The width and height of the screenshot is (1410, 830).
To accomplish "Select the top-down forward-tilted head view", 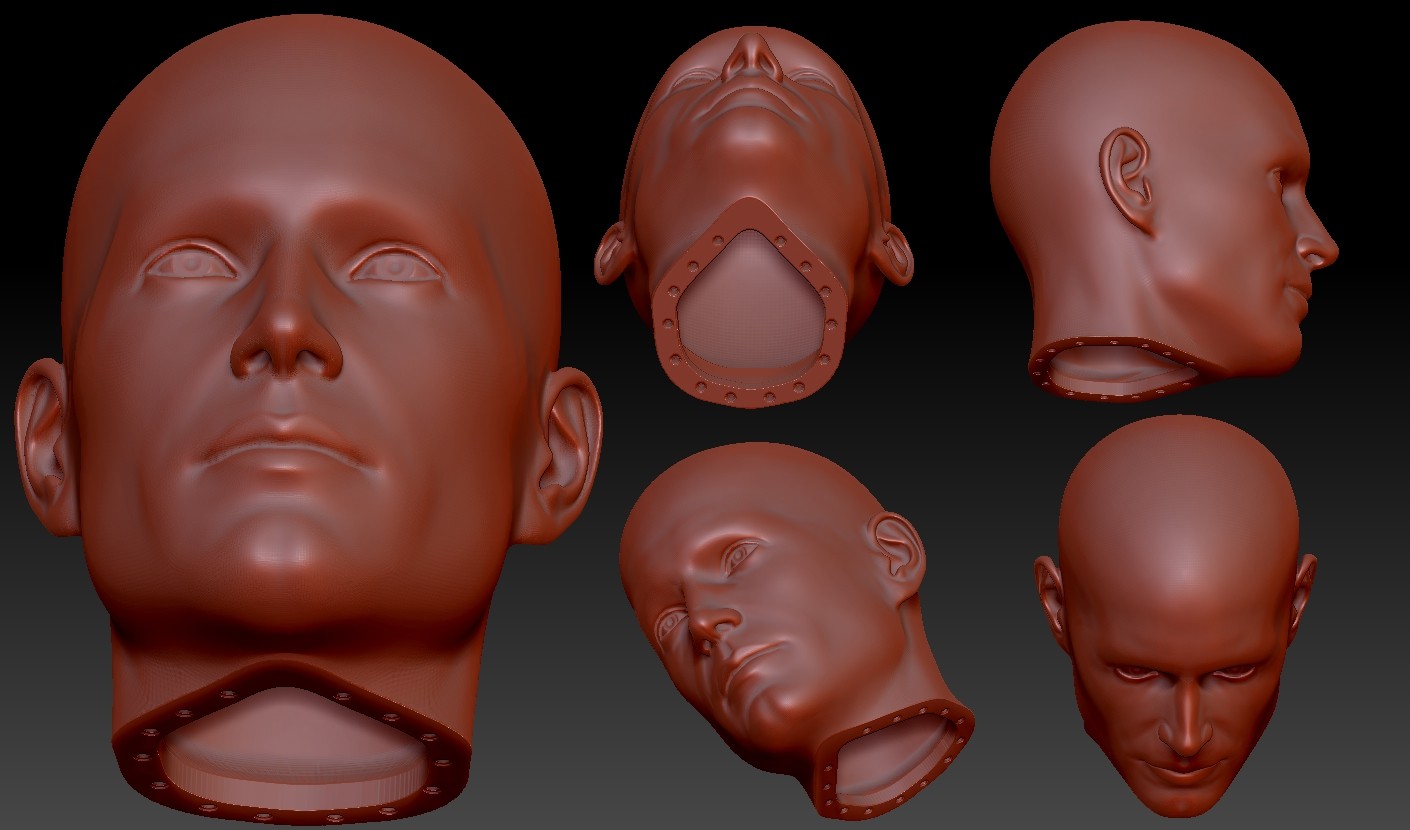I will (1180, 560).
